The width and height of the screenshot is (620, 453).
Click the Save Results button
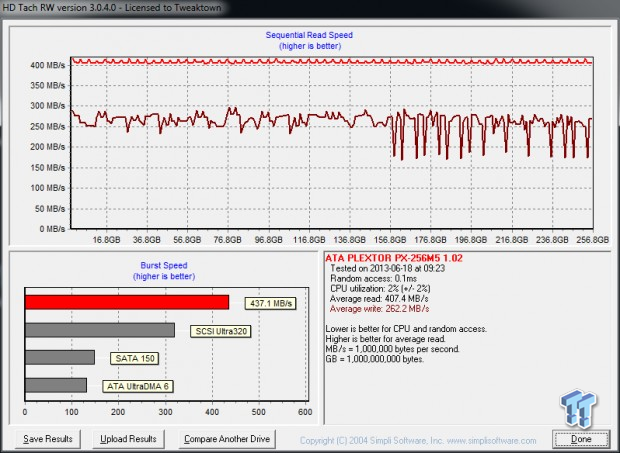point(48,439)
